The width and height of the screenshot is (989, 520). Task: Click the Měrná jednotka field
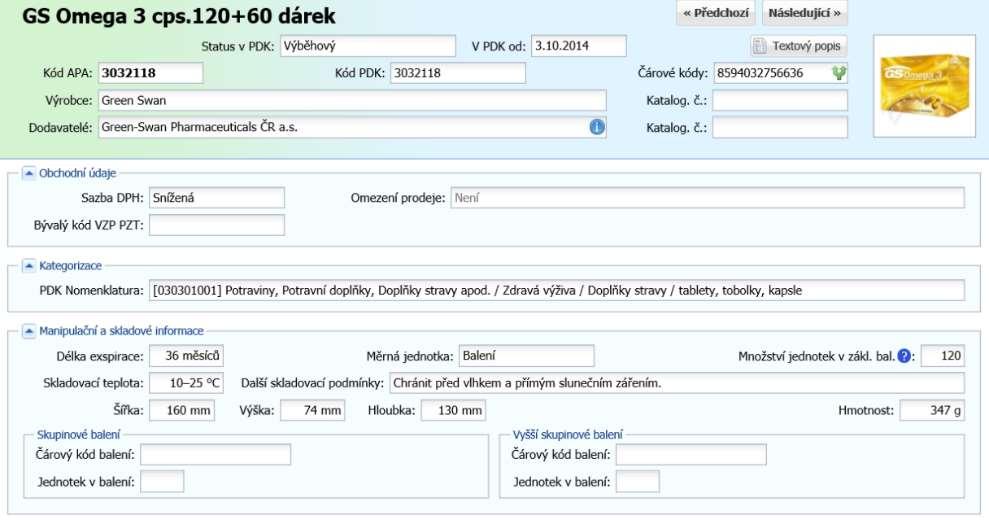click(526, 356)
